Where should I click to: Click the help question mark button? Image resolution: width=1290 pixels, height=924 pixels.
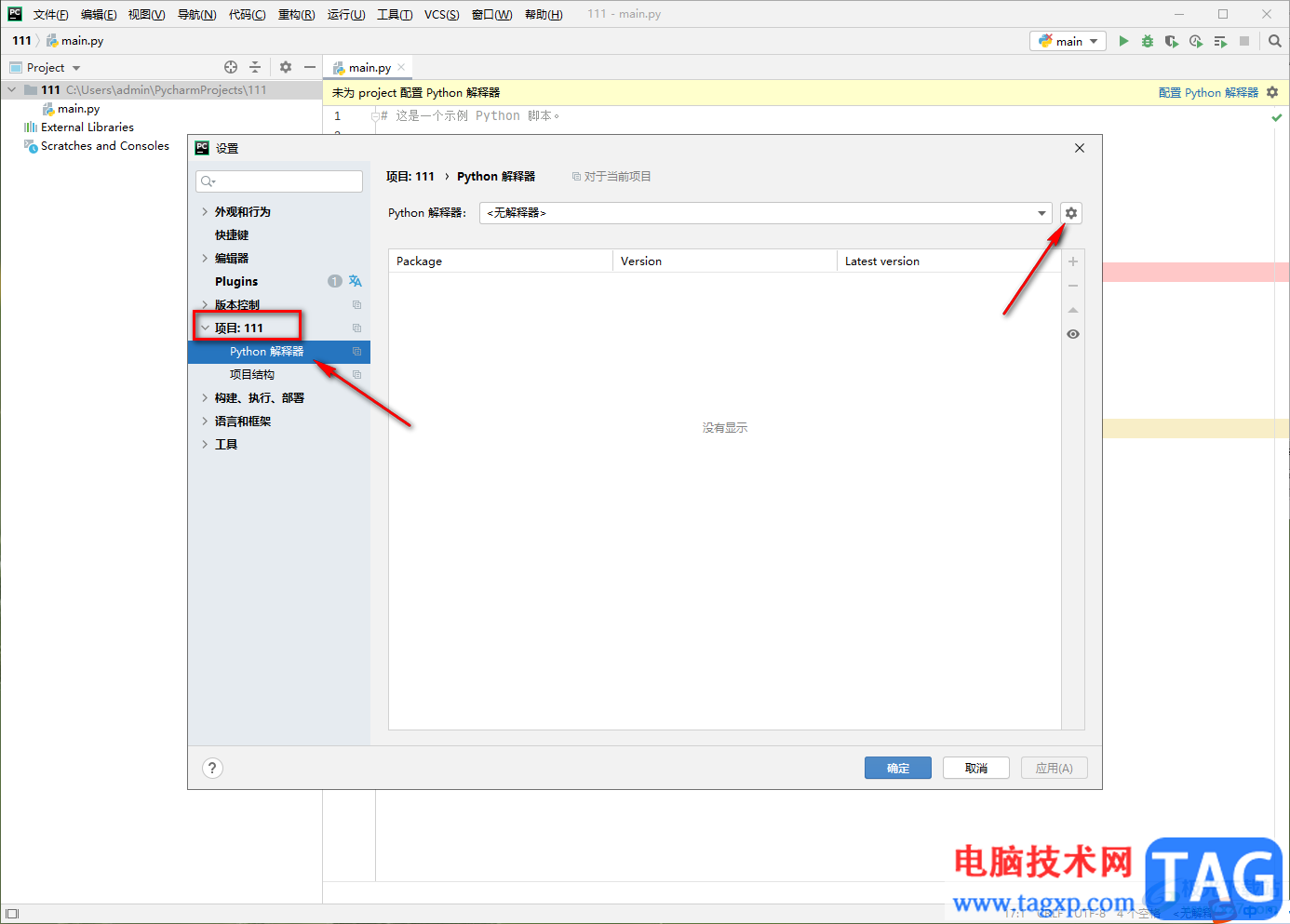tap(212, 768)
